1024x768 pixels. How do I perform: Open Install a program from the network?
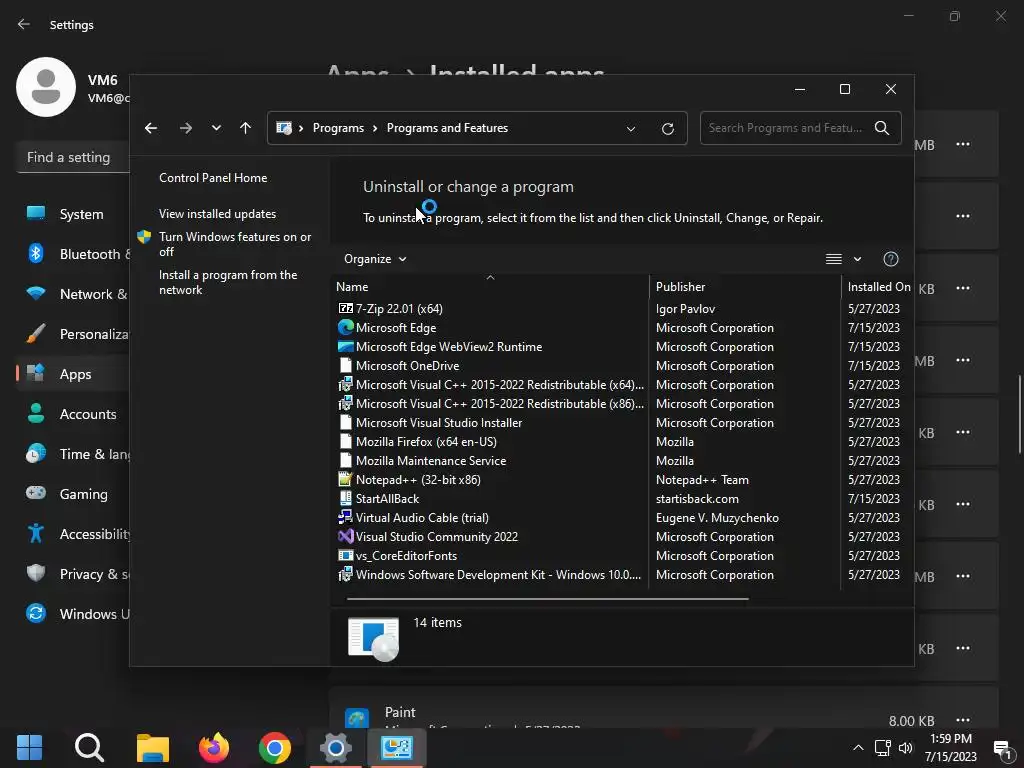[x=228, y=282]
